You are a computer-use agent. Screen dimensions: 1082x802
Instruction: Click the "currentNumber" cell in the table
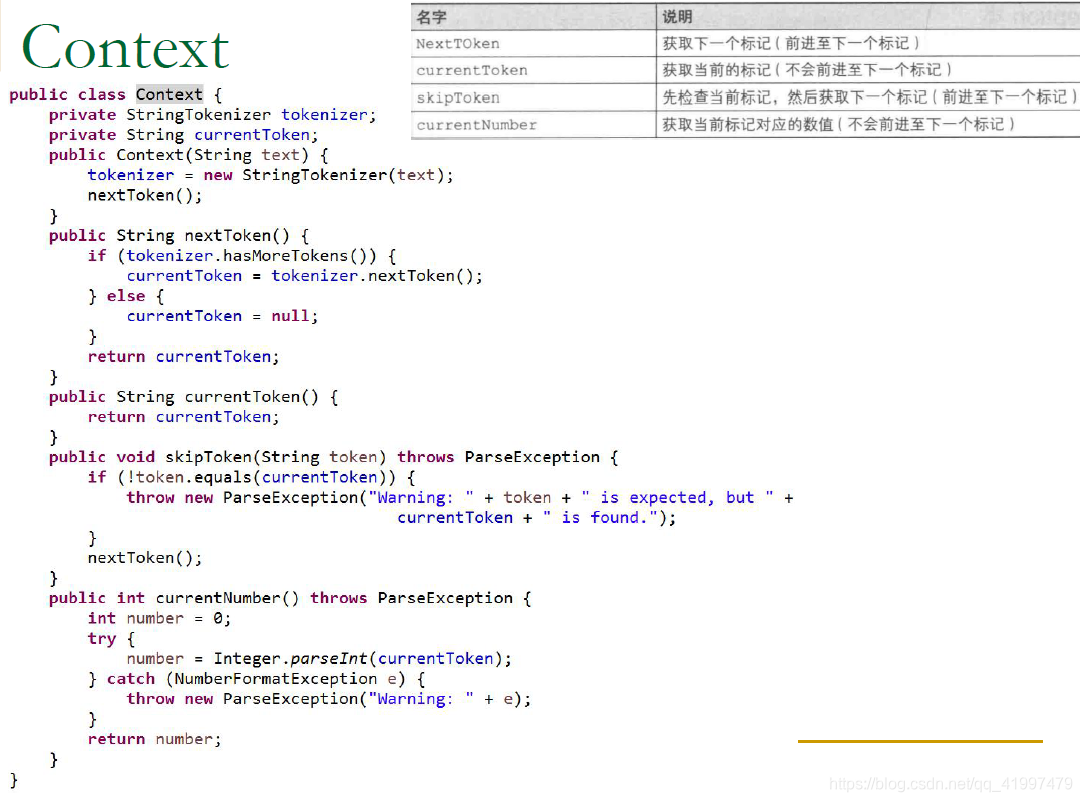click(x=533, y=125)
